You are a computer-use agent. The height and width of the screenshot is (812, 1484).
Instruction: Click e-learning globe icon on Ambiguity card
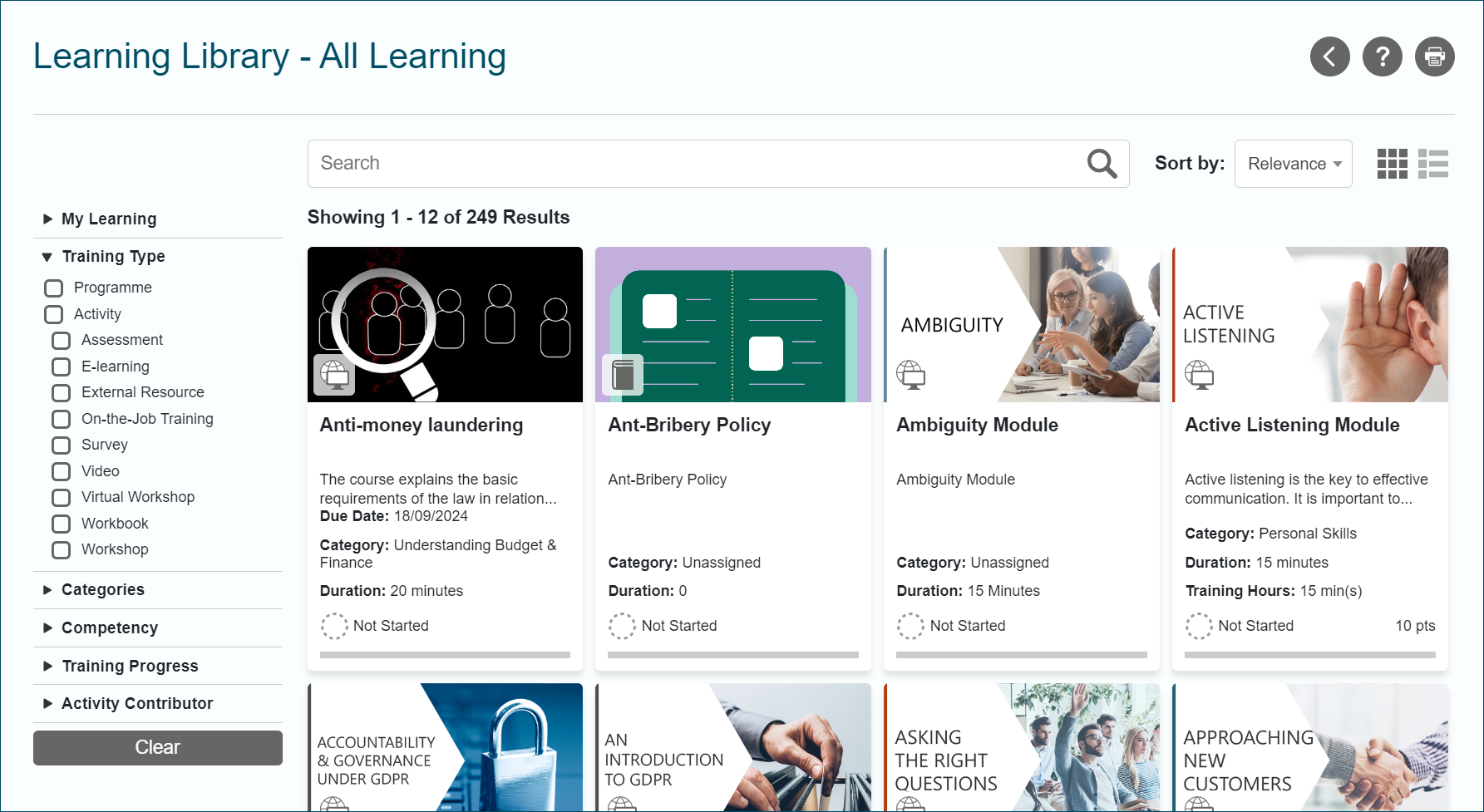coord(911,375)
